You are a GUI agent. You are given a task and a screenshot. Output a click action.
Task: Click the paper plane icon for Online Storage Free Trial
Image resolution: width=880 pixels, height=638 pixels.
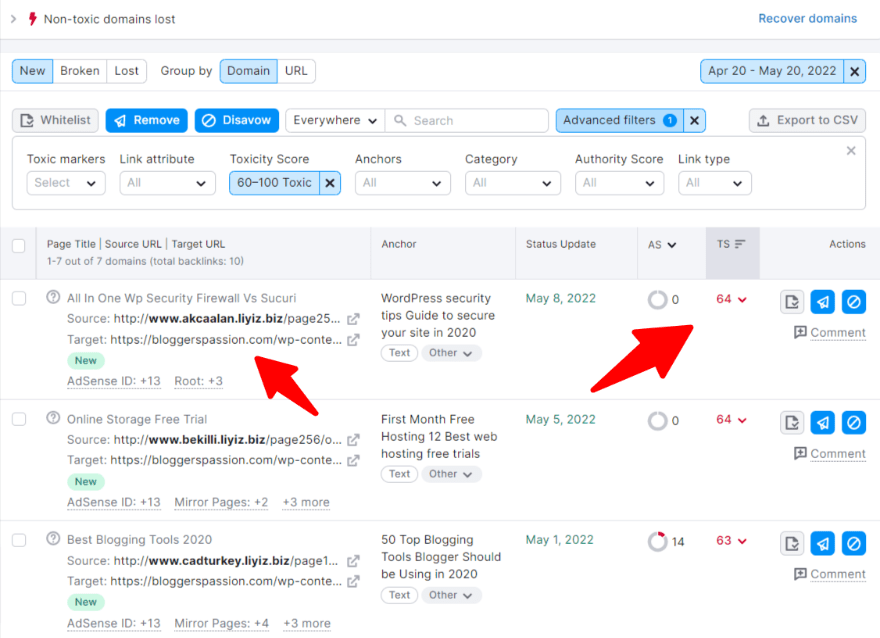[822, 422]
